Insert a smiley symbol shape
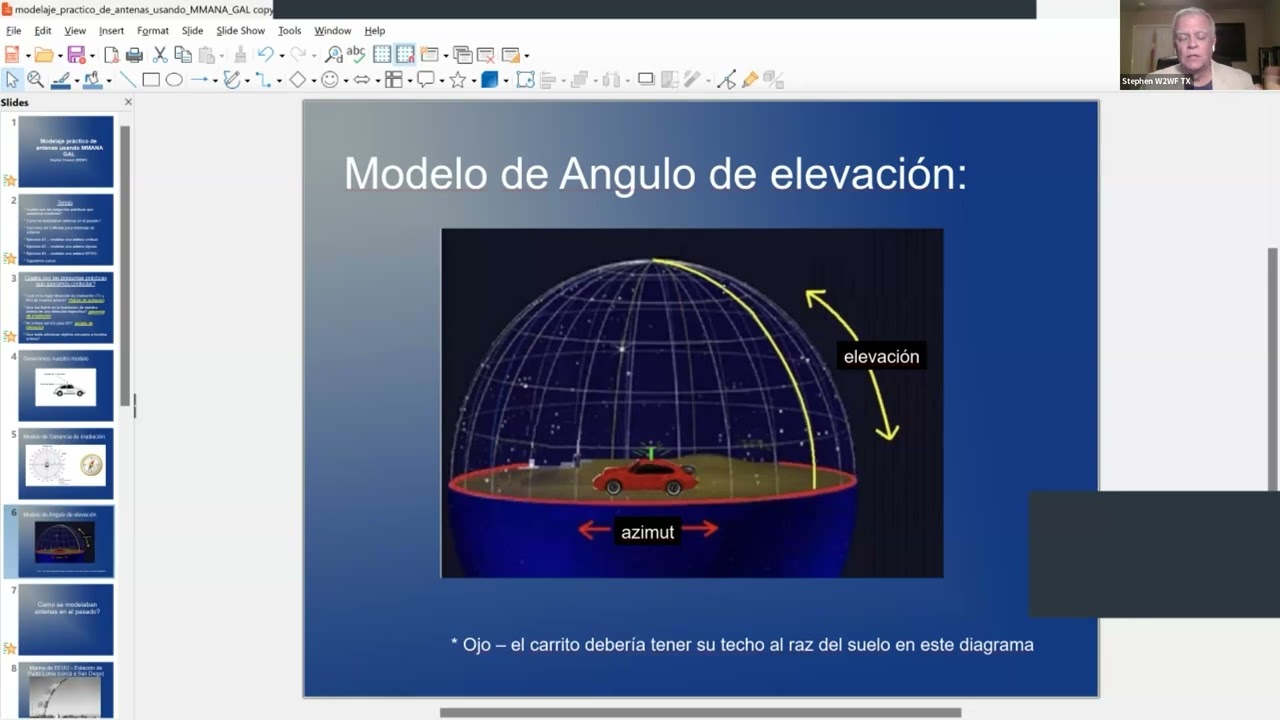This screenshot has width=1280, height=720. [x=330, y=80]
